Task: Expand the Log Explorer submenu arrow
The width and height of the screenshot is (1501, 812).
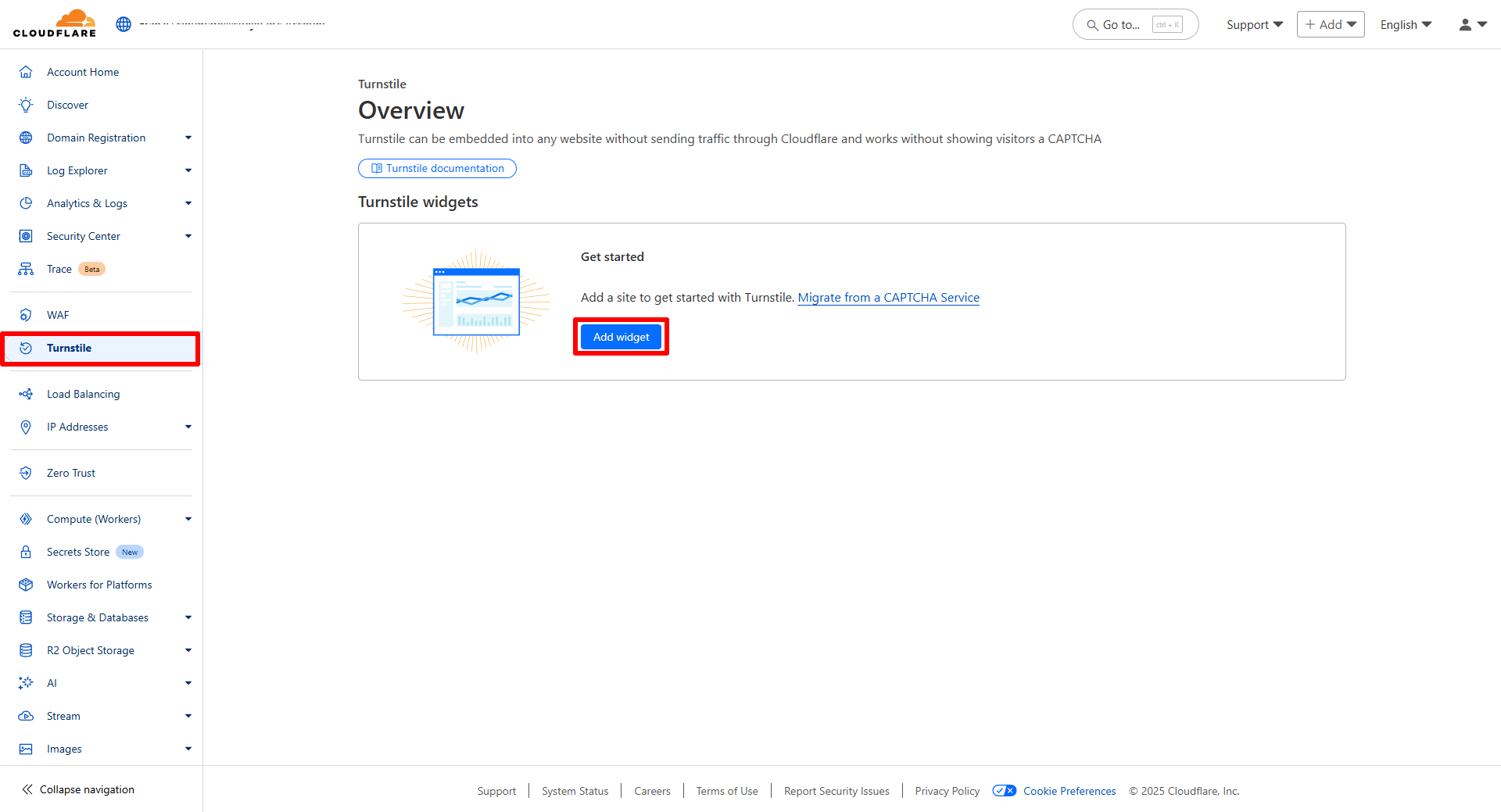Action: point(188,170)
